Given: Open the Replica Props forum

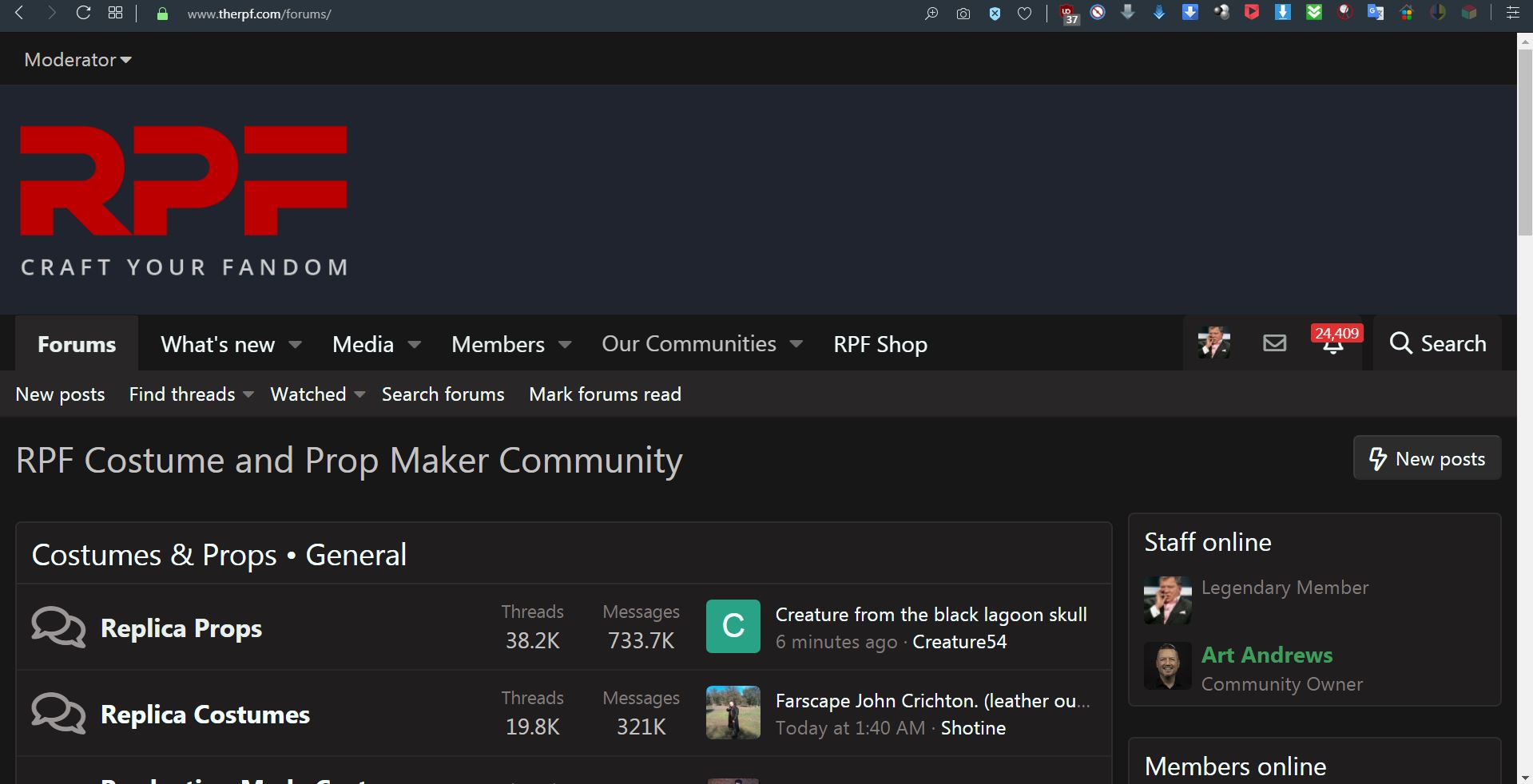Looking at the screenshot, I should click(181, 628).
